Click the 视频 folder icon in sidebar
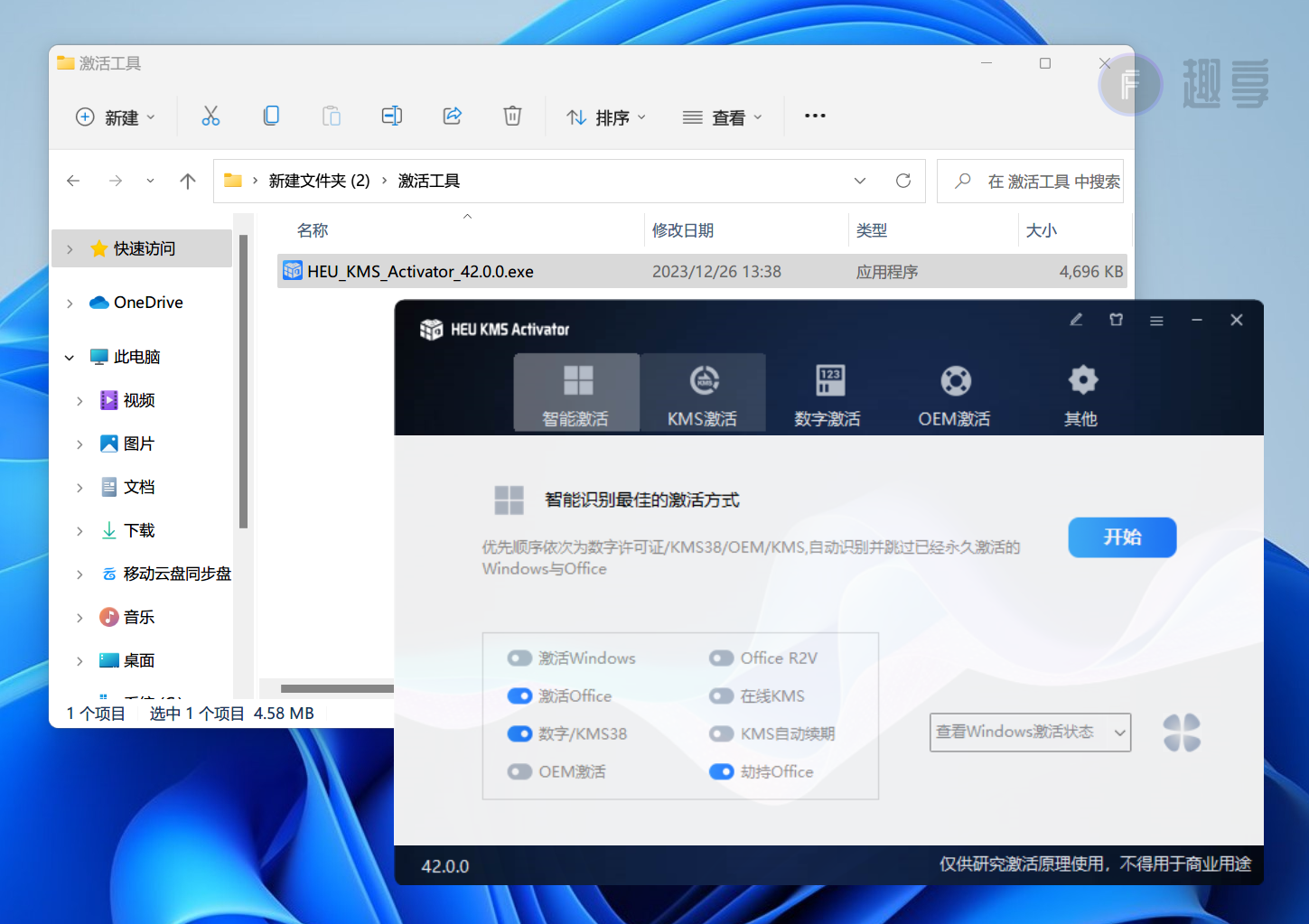 [x=108, y=400]
